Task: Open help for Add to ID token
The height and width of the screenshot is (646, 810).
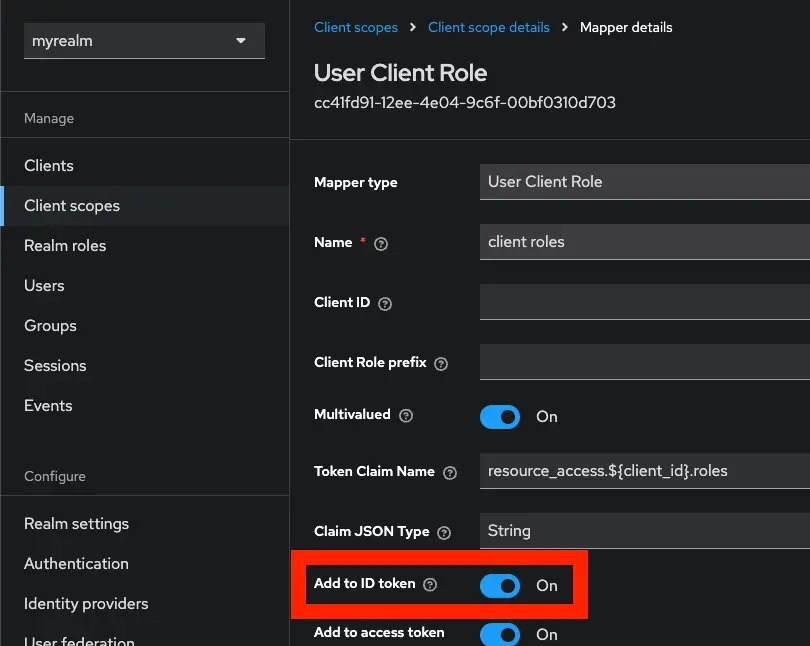Action: (430, 583)
